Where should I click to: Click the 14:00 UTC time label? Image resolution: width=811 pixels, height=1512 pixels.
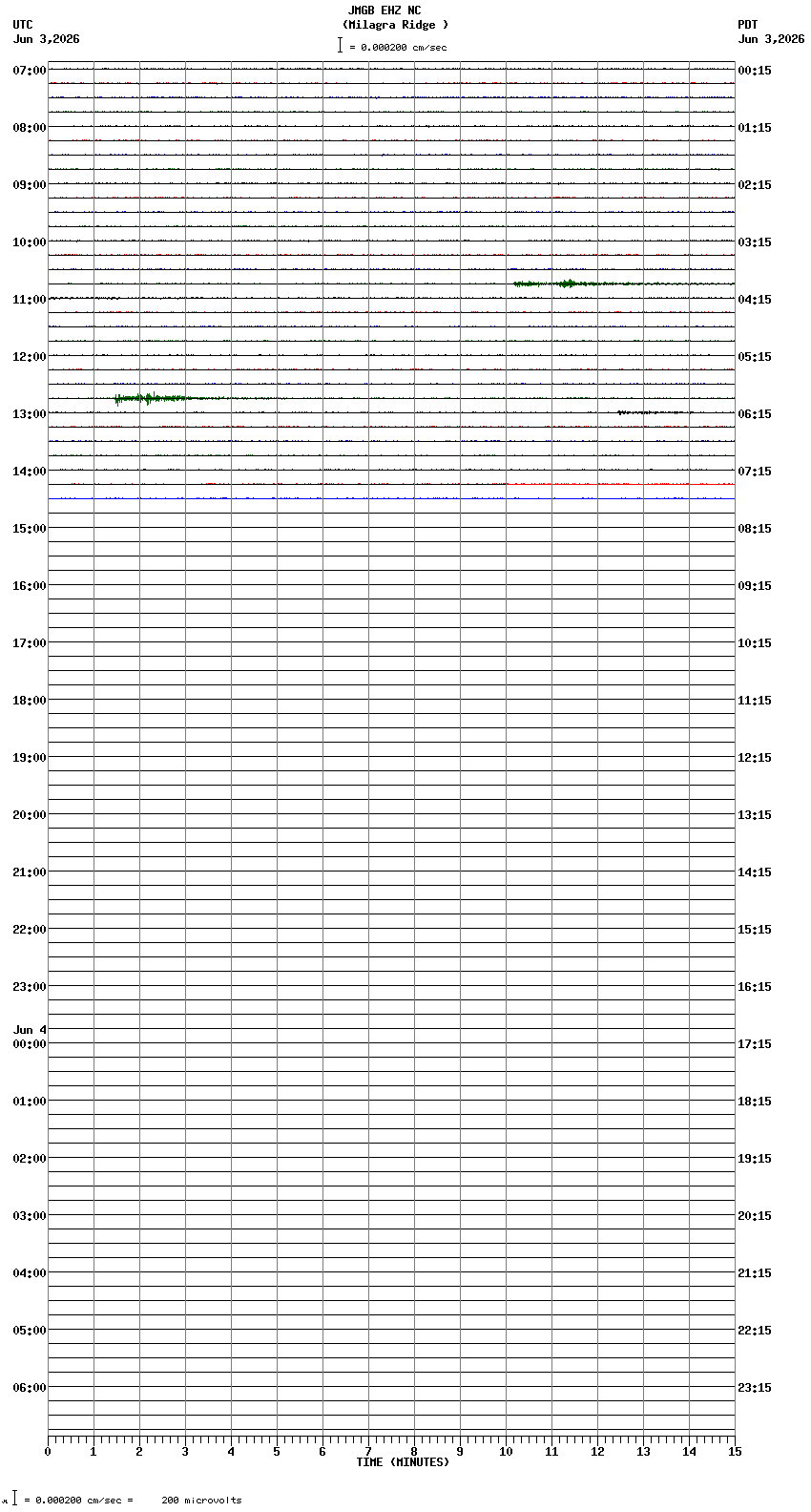click(x=30, y=472)
